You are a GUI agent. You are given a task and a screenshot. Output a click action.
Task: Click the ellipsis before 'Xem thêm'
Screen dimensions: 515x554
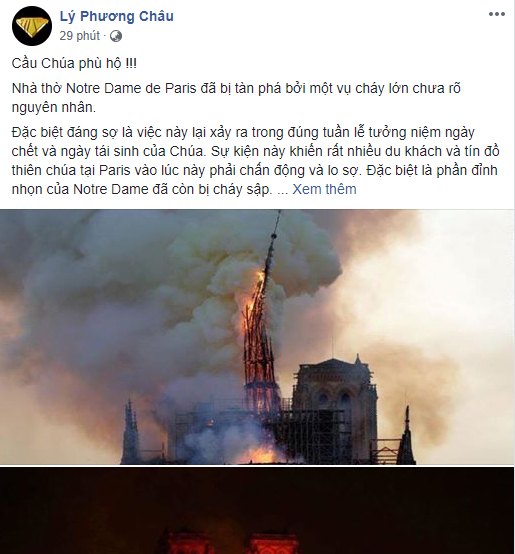click(283, 190)
